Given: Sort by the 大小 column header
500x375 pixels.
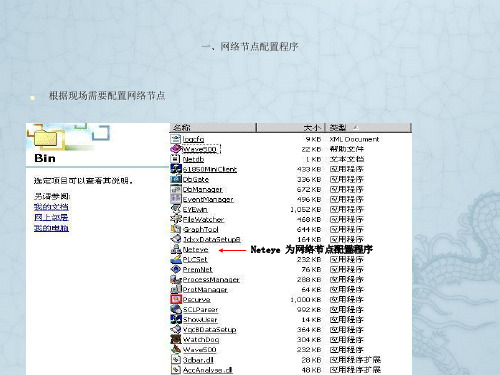Looking at the screenshot, I should pyautogui.click(x=291, y=128).
